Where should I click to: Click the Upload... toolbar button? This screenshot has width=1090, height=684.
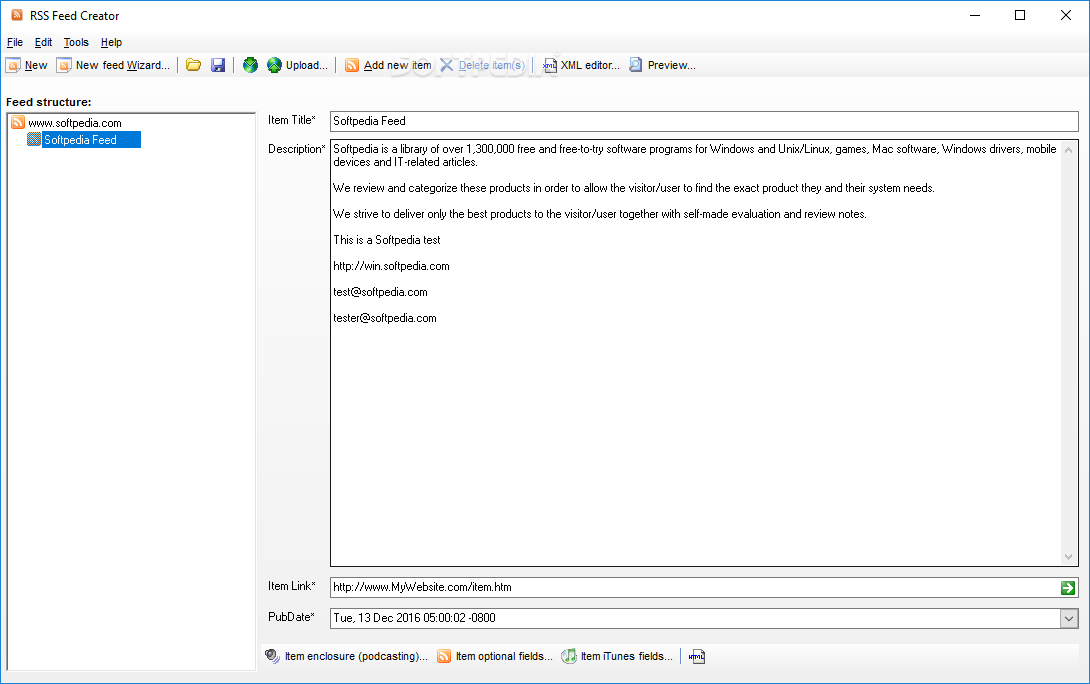[x=297, y=65]
